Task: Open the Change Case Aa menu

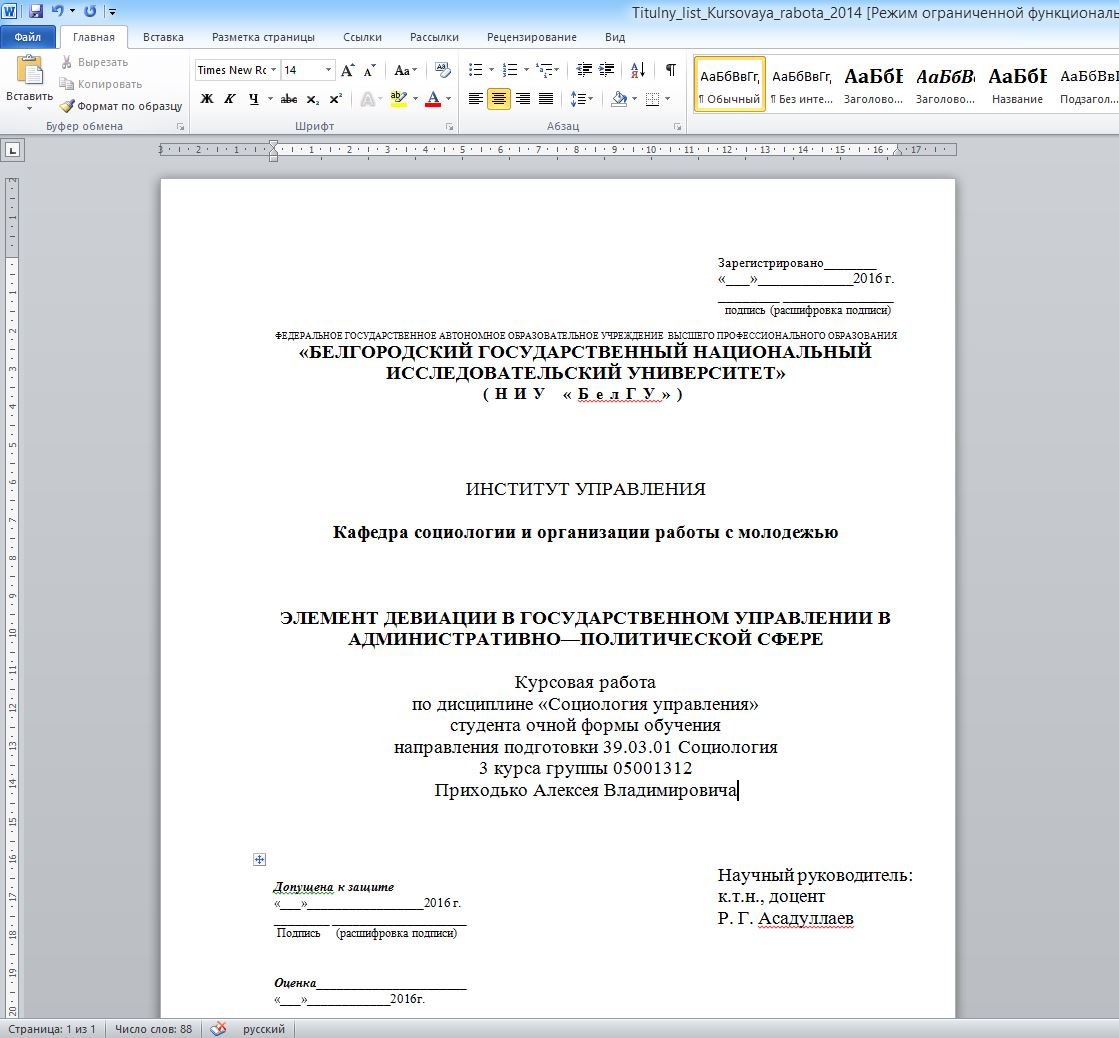Action: click(x=405, y=70)
